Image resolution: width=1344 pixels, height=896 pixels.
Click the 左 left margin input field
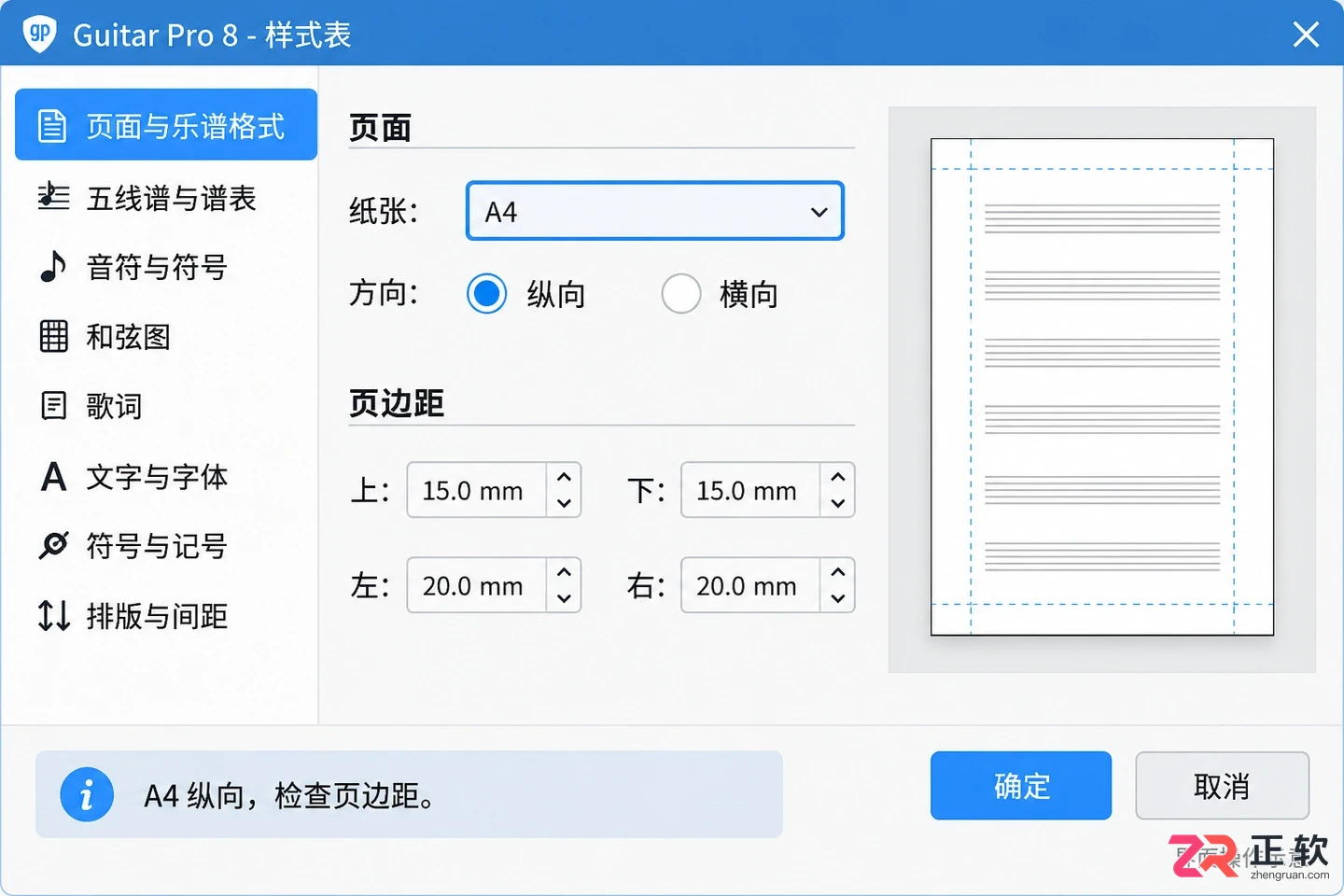point(477,585)
